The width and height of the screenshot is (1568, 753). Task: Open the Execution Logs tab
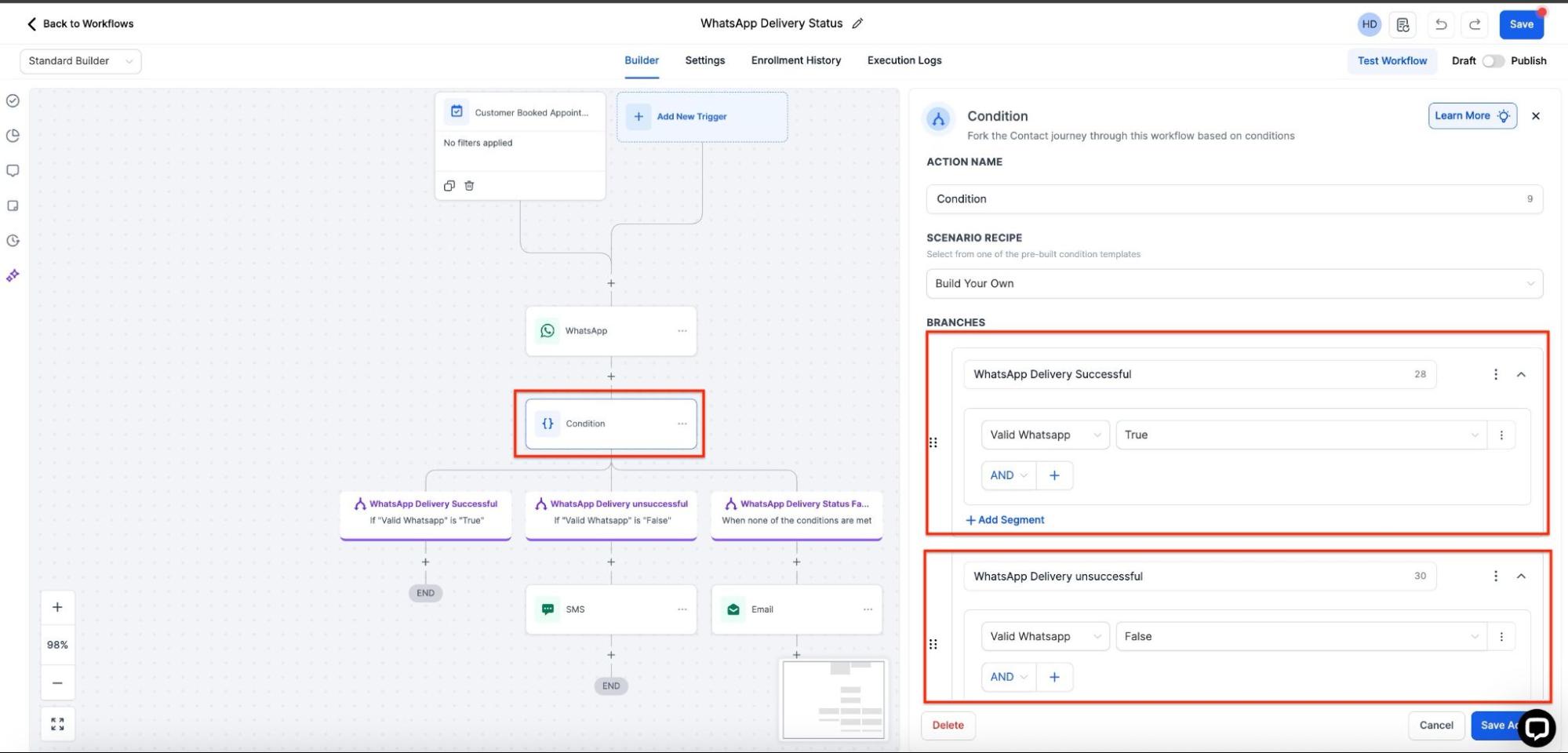click(904, 60)
